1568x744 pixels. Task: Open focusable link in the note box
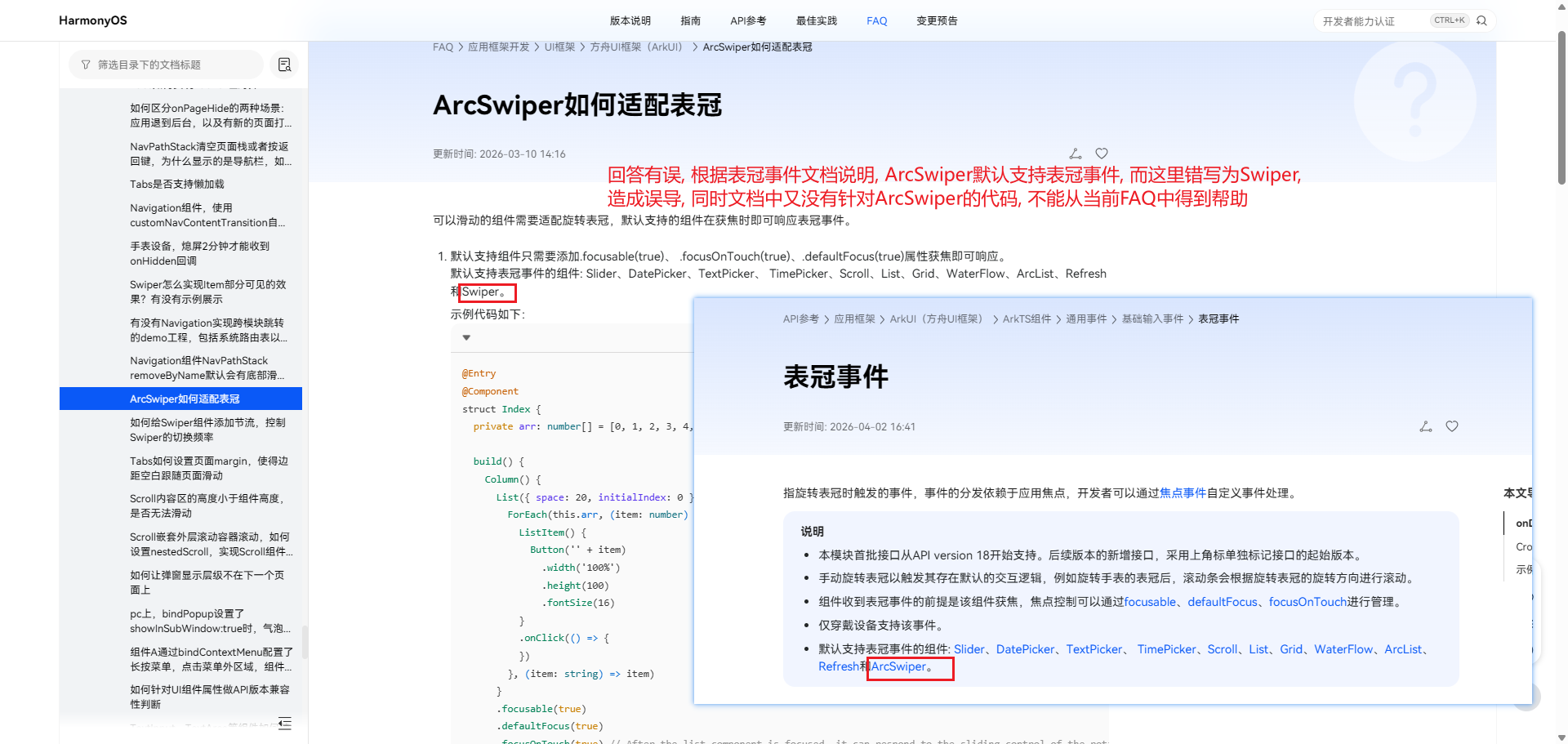click(x=1150, y=602)
